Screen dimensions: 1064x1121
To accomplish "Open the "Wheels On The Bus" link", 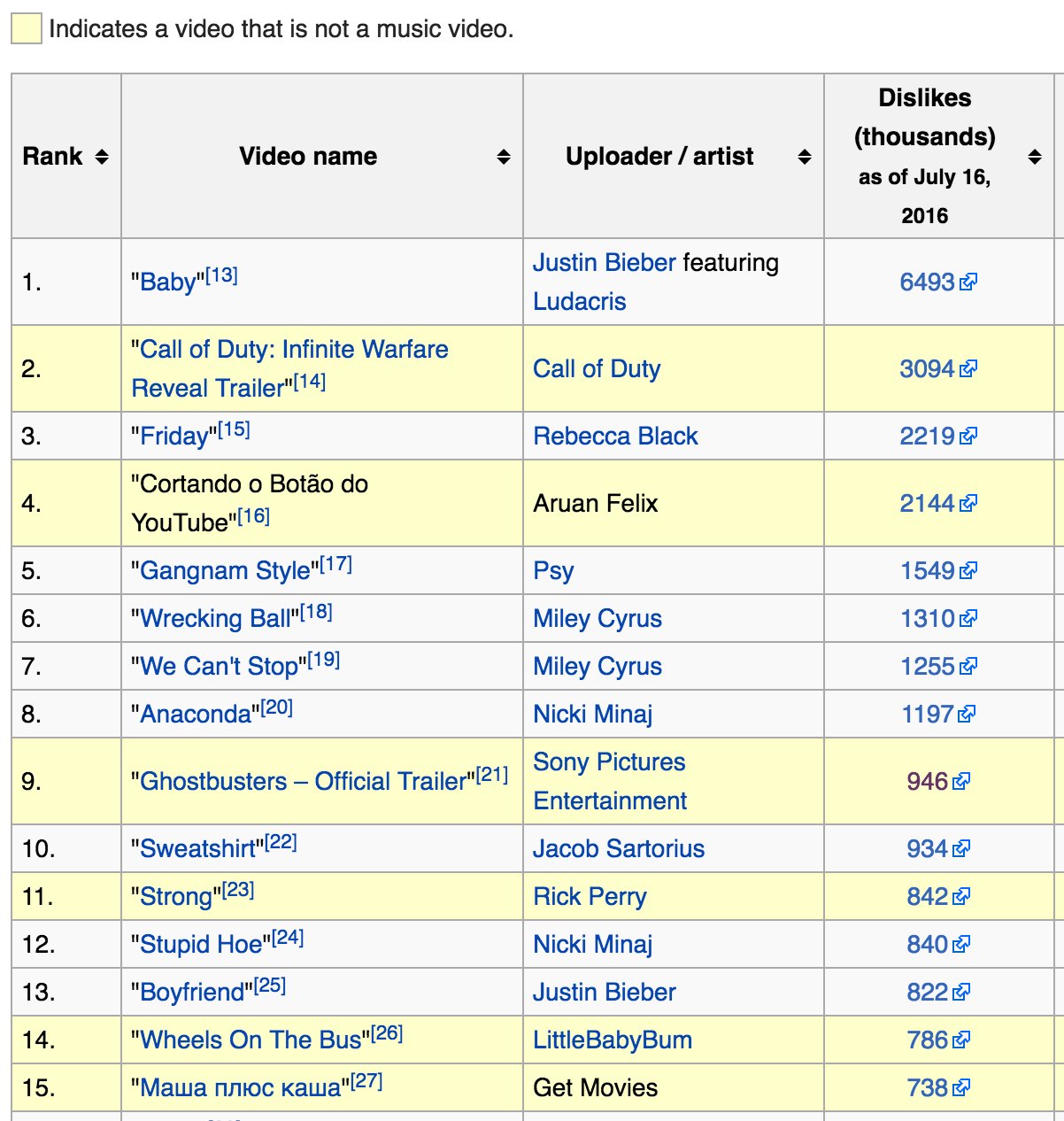I will point(251,1040).
